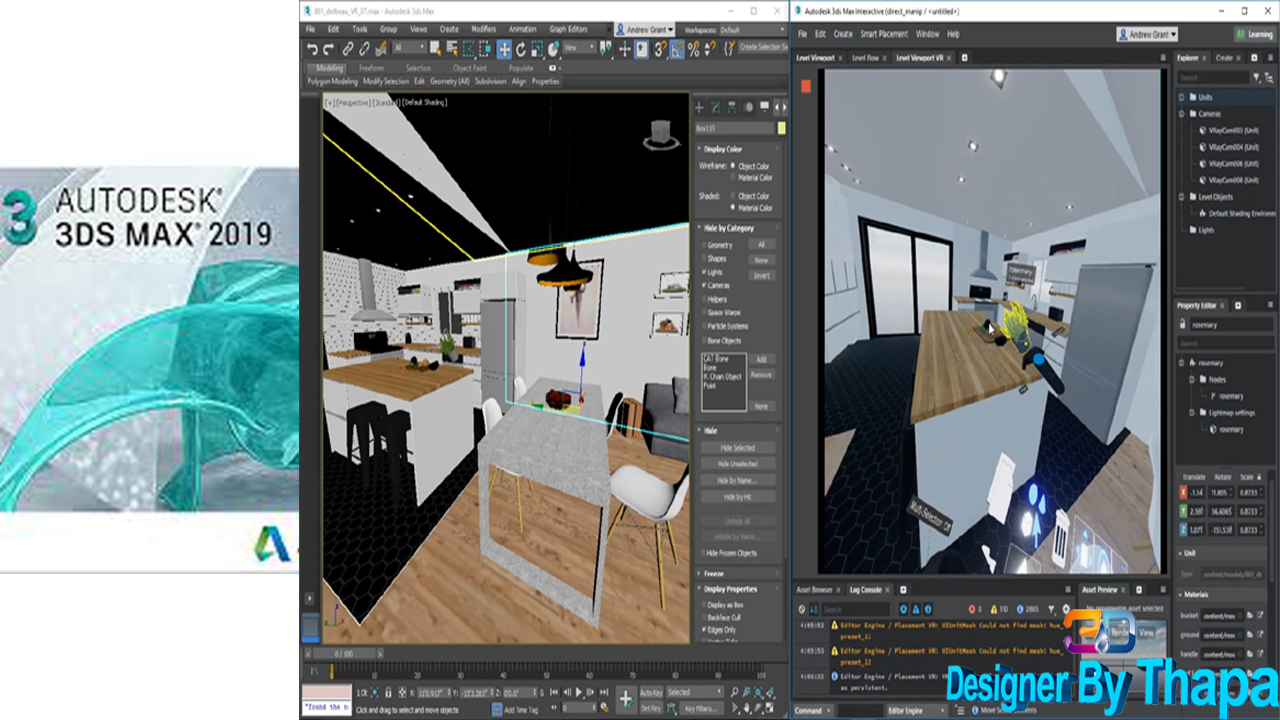1280x720 pixels.
Task: Activate the Select and Rotate tool
Action: 521,48
